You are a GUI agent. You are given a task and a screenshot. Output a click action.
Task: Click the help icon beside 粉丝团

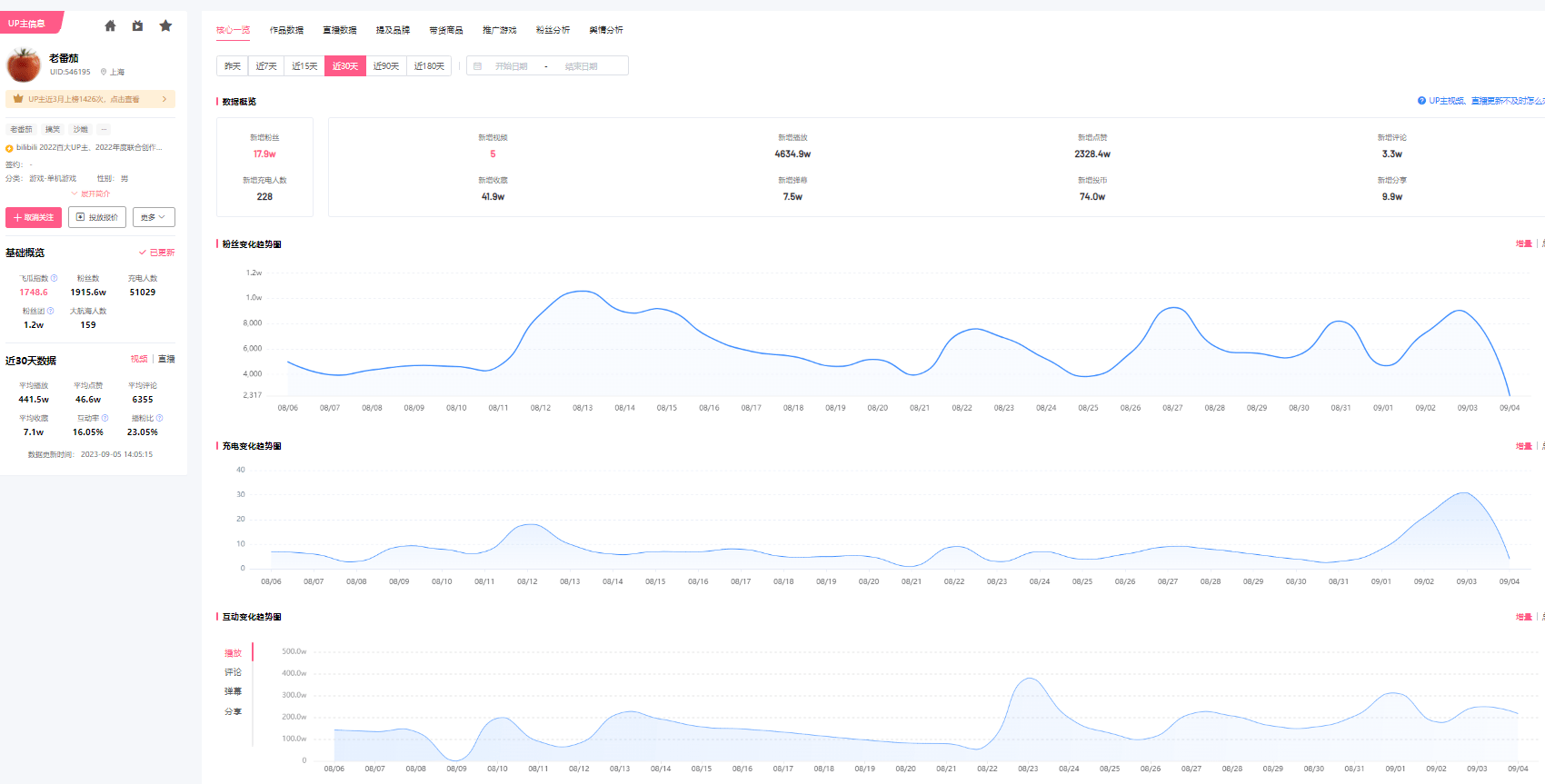click(x=50, y=311)
